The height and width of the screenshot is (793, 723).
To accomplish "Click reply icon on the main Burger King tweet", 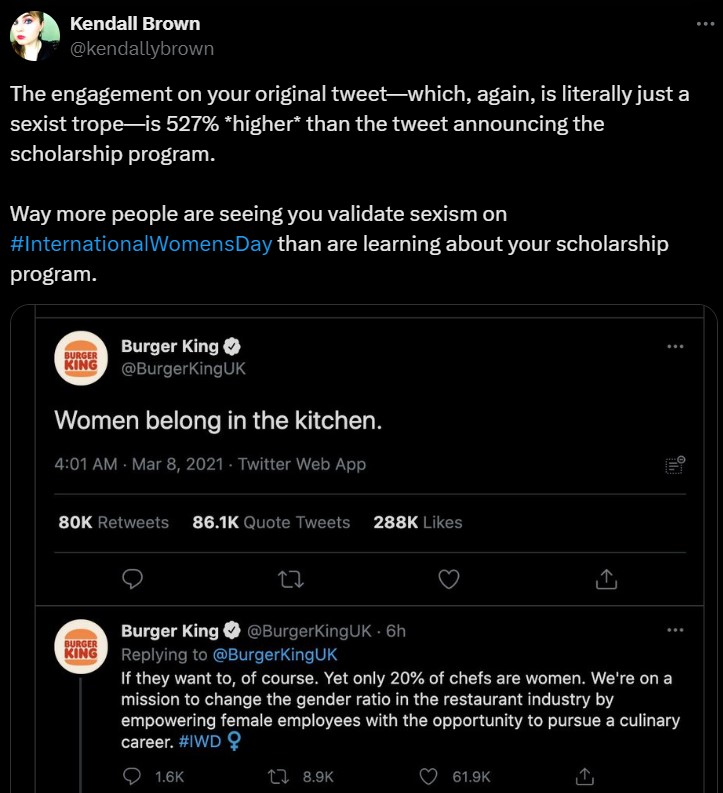I will (x=132, y=579).
